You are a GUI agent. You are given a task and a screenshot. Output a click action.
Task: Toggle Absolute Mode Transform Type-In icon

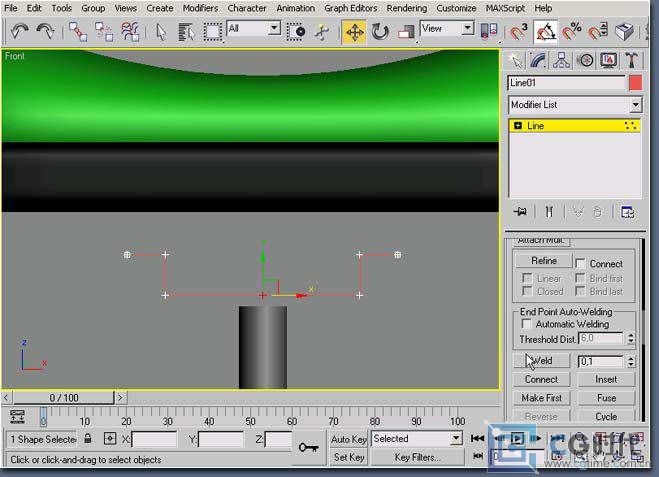coord(110,439)
